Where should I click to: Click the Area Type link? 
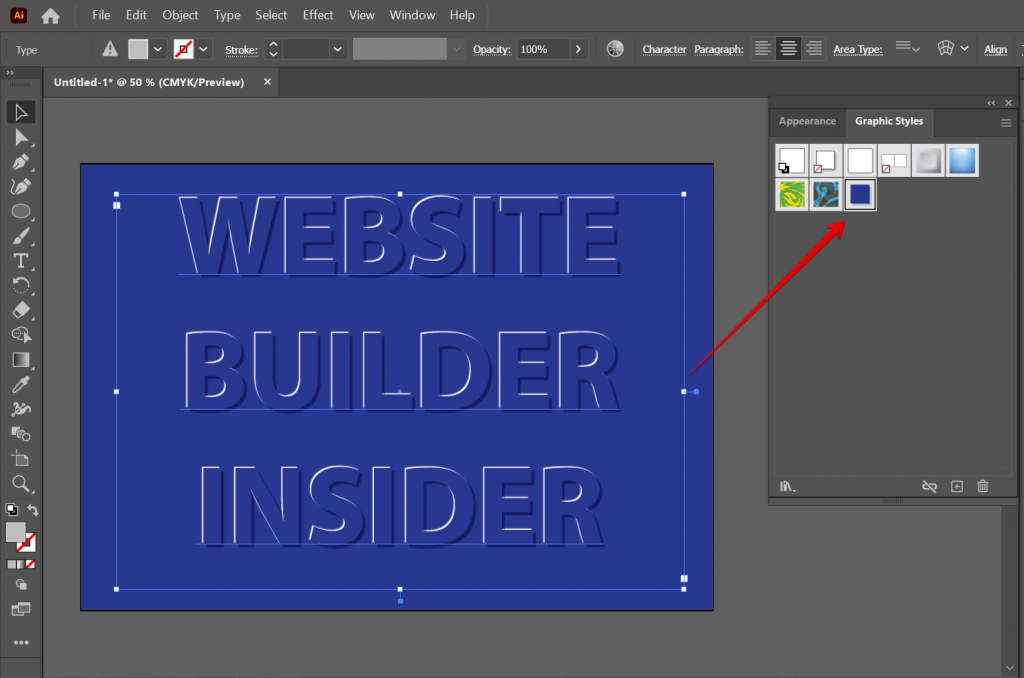pos(857,49)
